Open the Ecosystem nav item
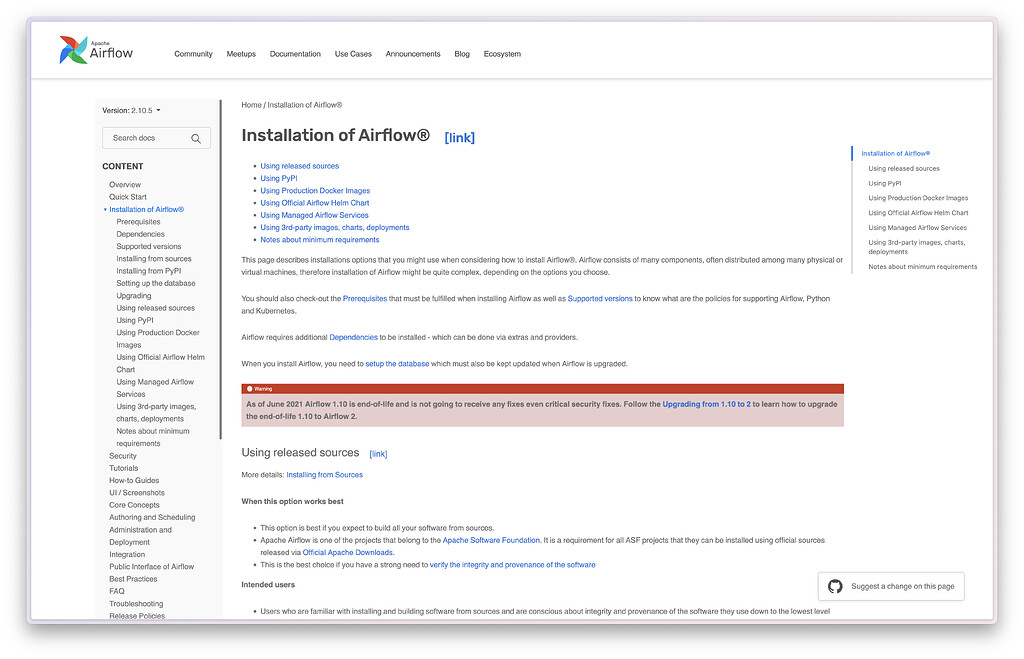This screenshot has height=659, width=1024. tap(502, 54)
